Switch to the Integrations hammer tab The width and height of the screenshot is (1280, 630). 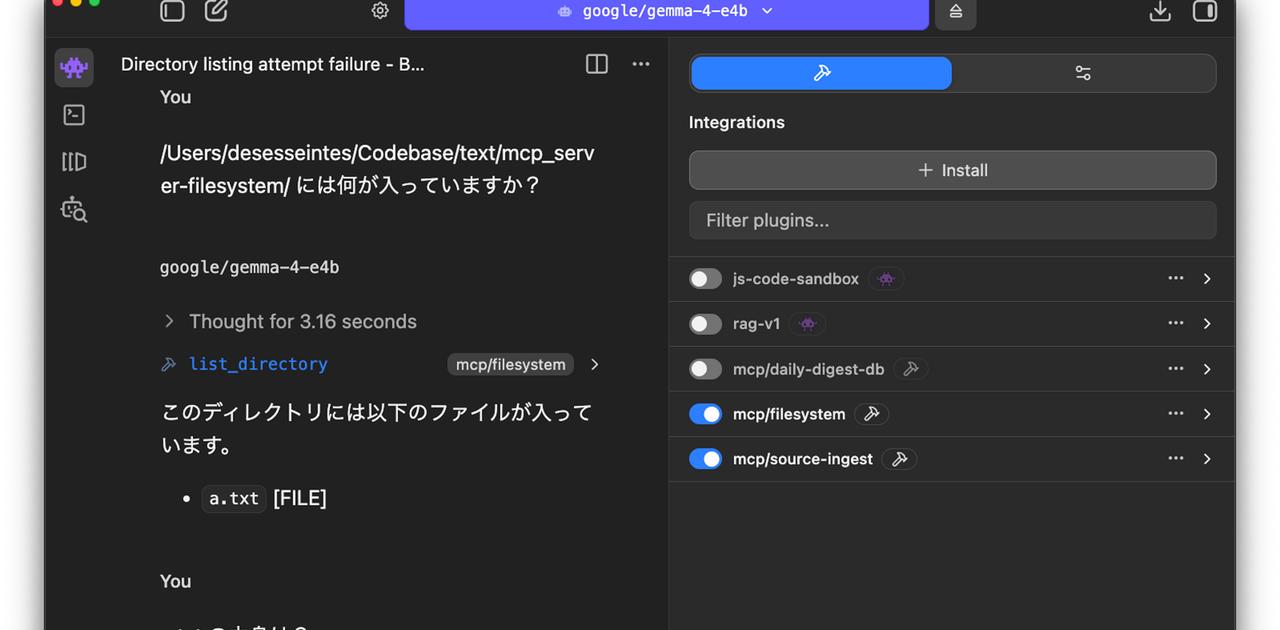(x=822, y=73)
